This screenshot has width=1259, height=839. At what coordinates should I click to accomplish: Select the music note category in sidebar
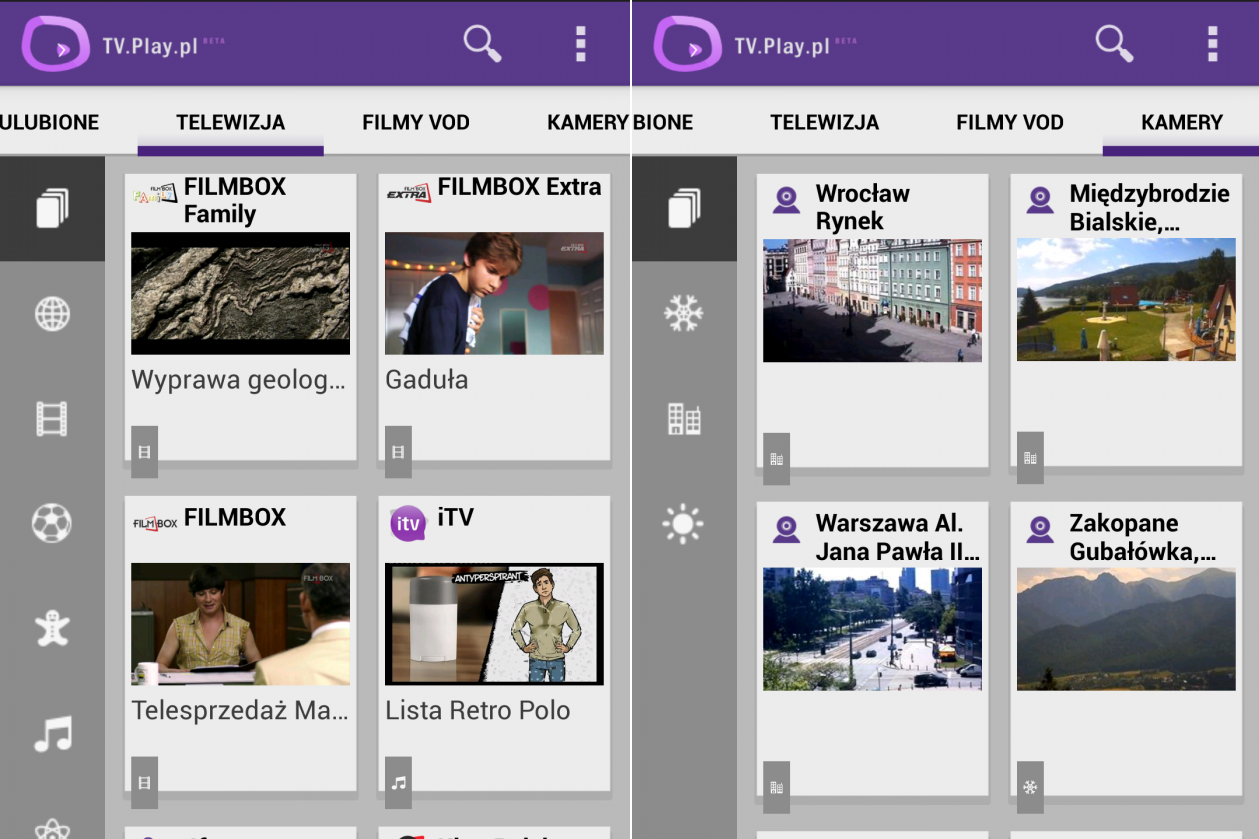[52, 733]
